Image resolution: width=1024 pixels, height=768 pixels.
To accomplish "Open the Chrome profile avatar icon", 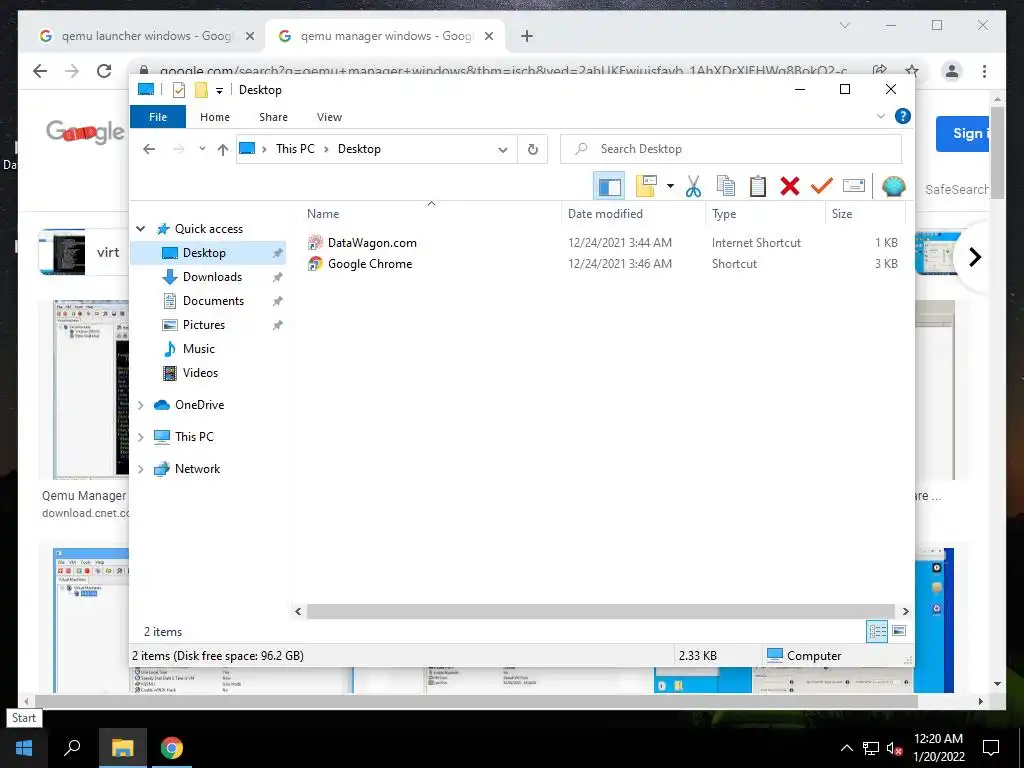I will click(952, 71).
